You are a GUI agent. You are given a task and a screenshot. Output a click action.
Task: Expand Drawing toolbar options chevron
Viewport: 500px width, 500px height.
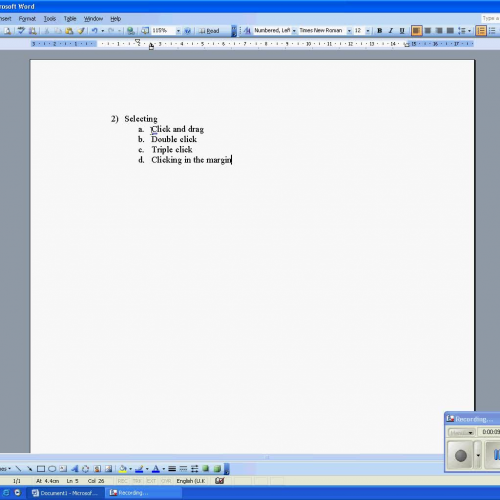227,469
